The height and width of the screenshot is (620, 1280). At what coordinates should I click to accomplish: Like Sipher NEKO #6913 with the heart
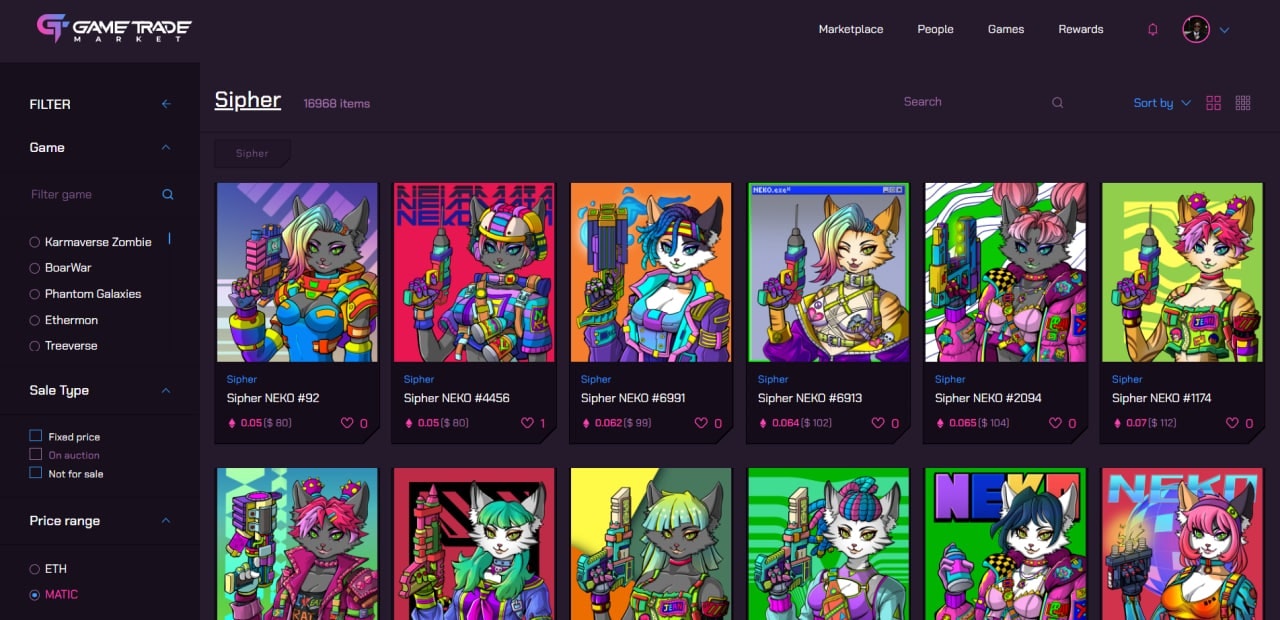pyautogui.click(x=878, y=423)
